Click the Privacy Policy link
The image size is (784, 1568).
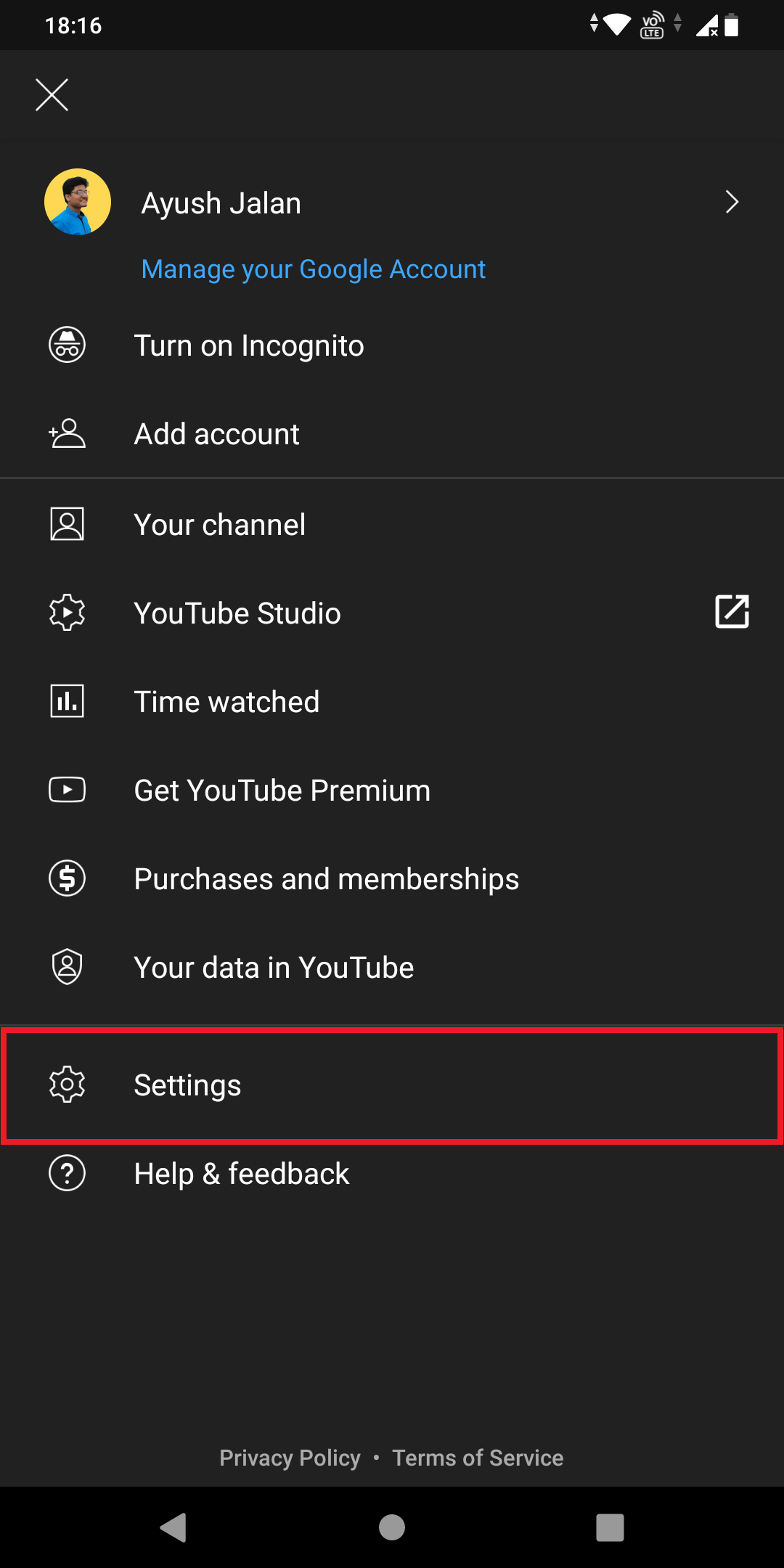(290, 1458)
